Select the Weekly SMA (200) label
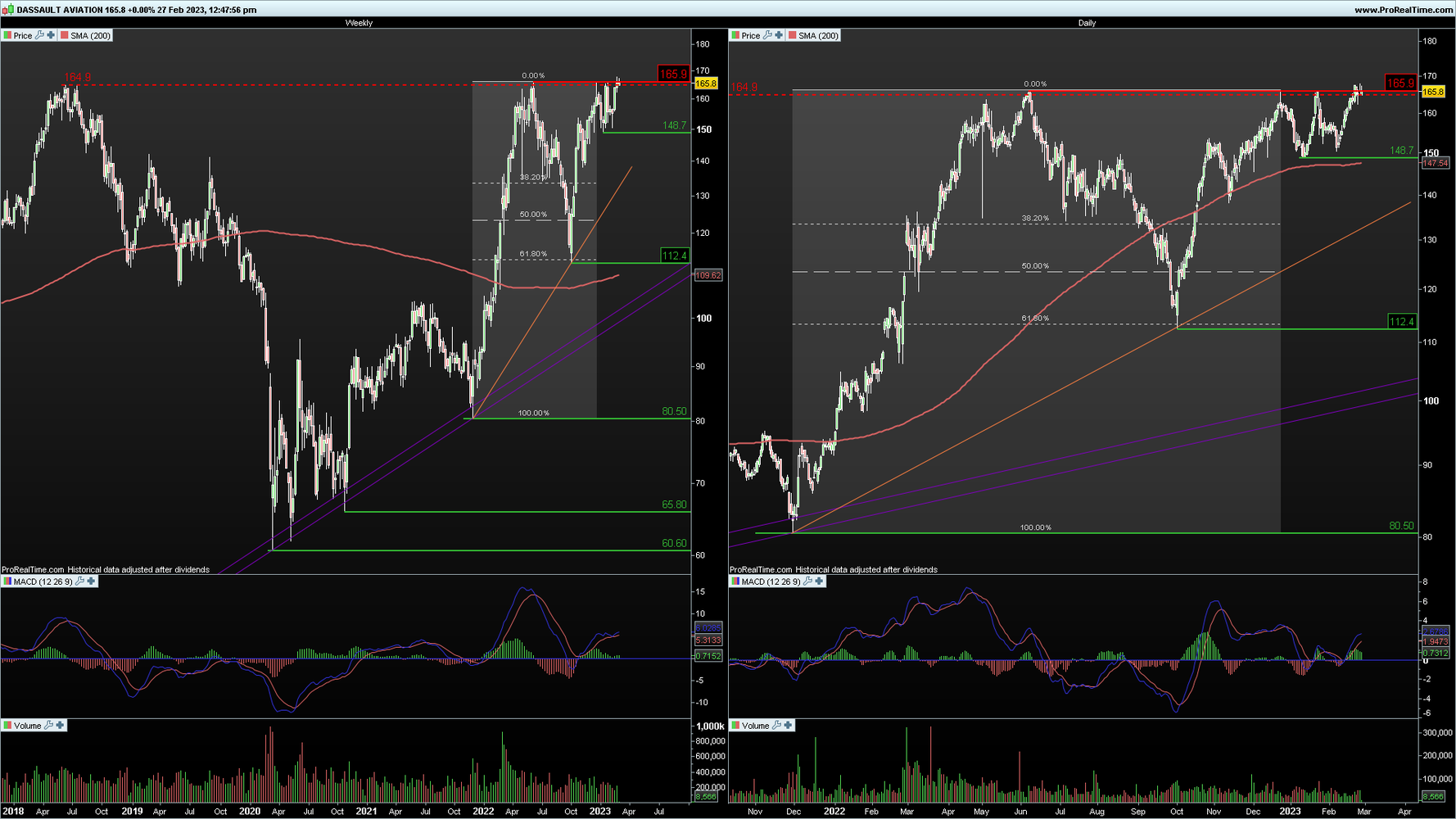This screenshot has height=819, width=1456. (x=90, y=35)
